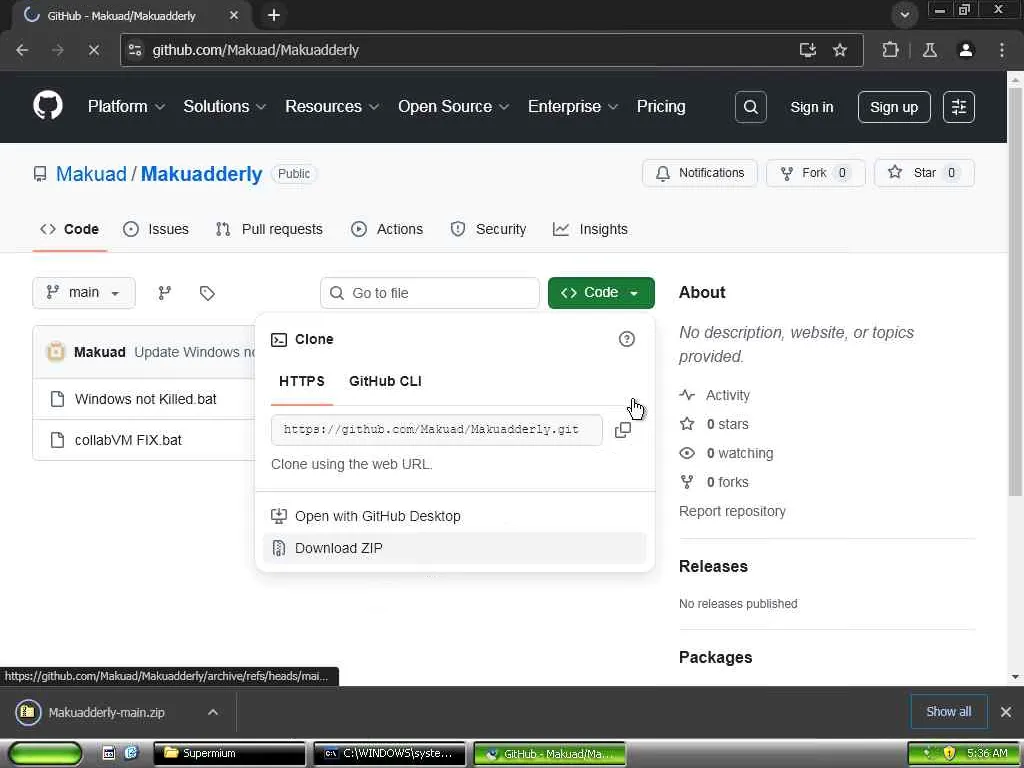View tags icon beside branches
The height and width of the screenshot is (768, 1024).
(207, 293)
